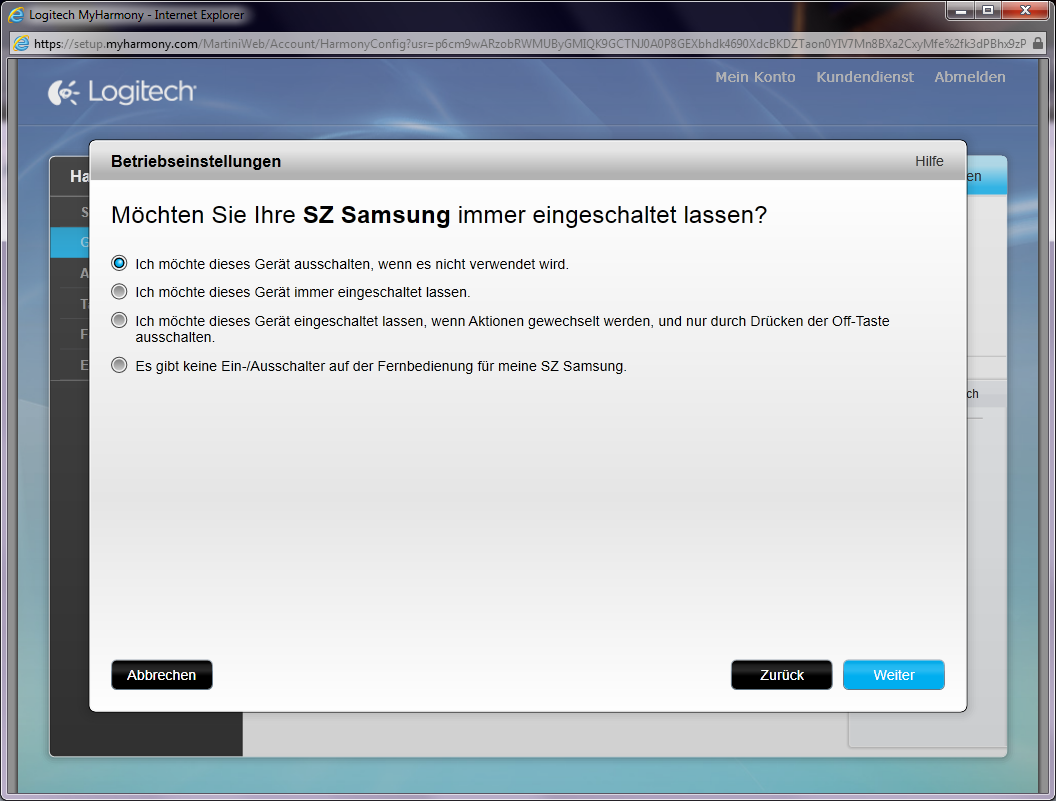1056x801 pixels.
Task: Open Hilfe in the dialog header
Action: coord(929,161)
